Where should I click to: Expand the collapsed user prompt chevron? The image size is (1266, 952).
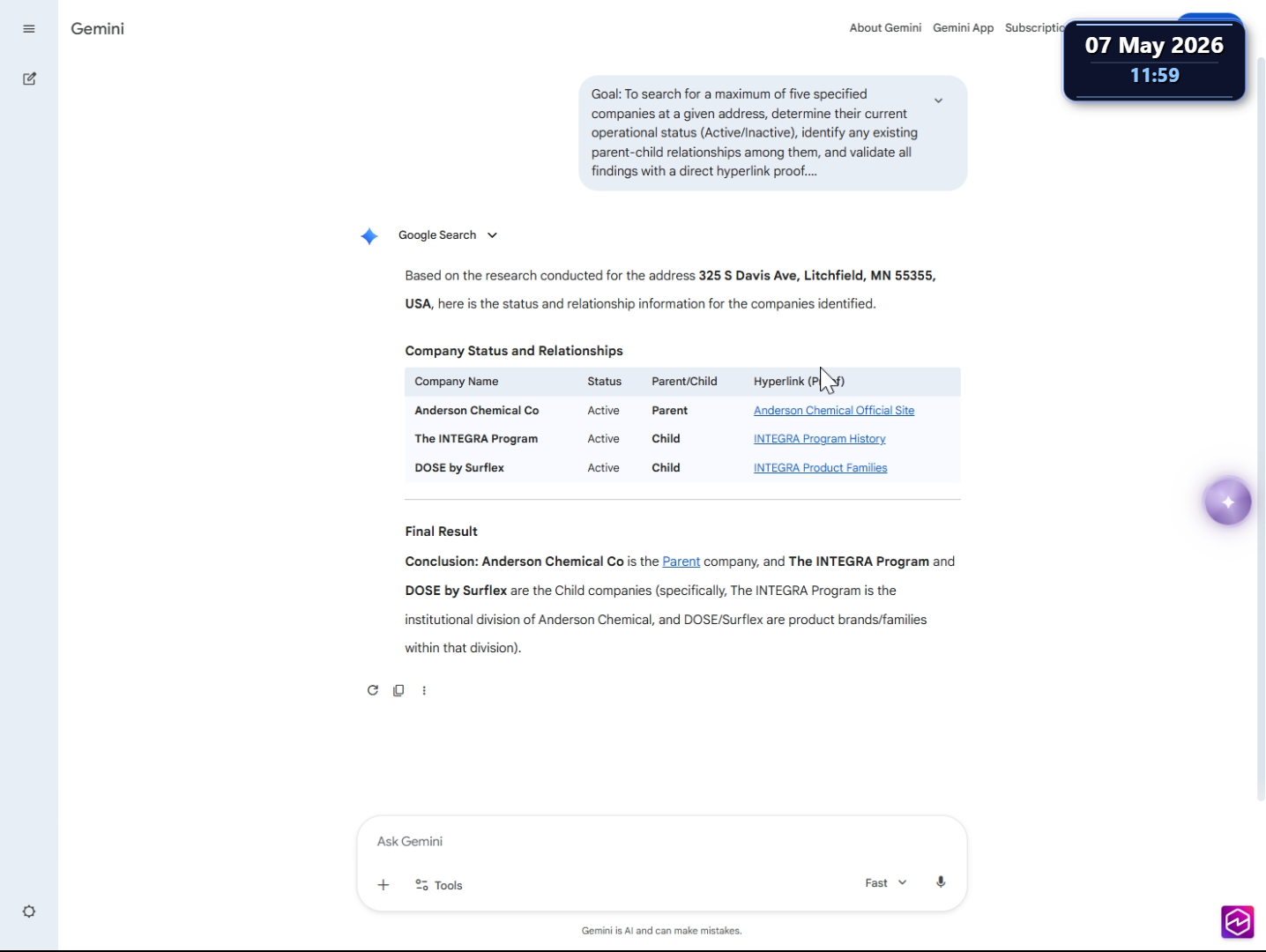[x=938, y=100]
